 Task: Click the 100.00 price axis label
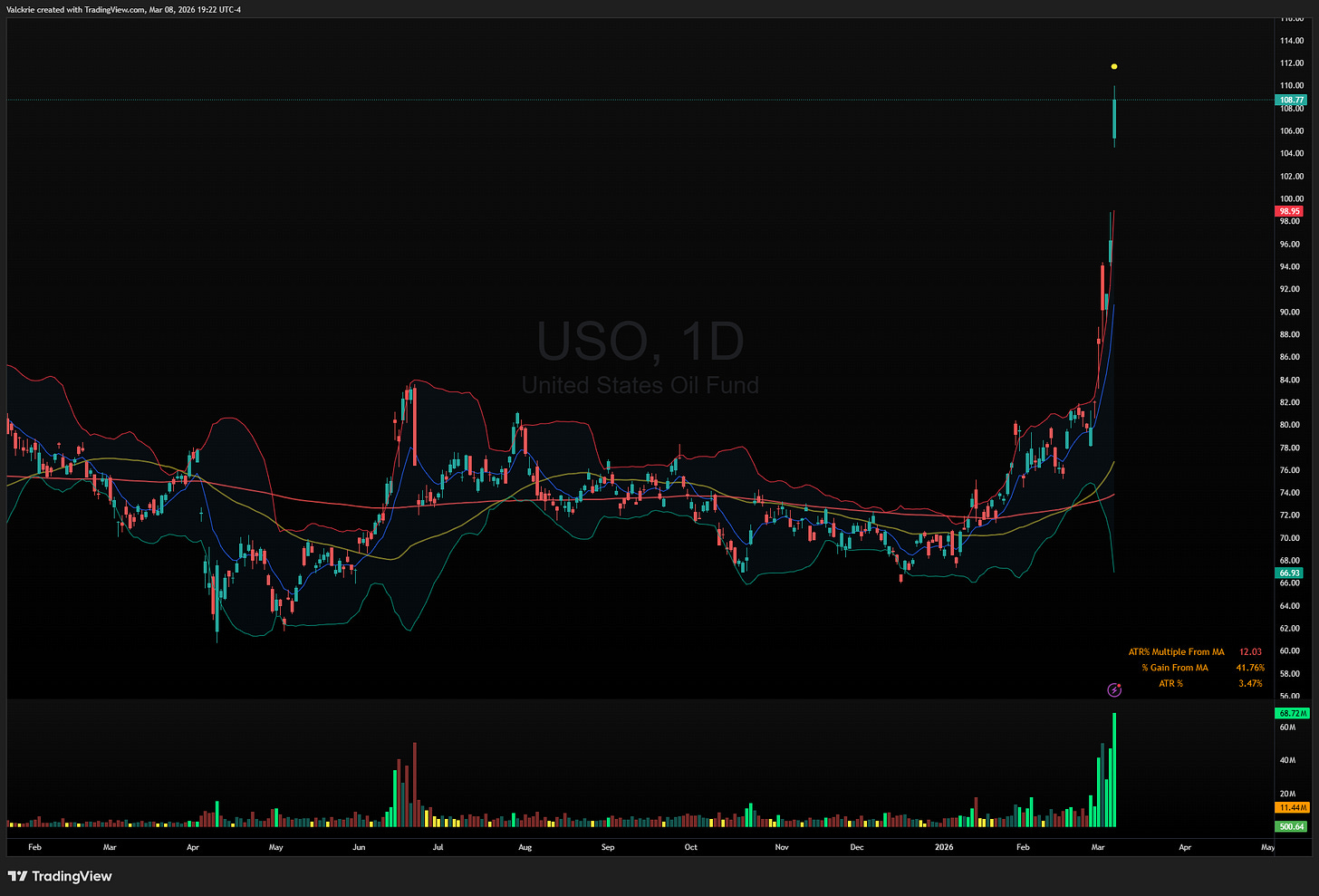coord(1292,198)
